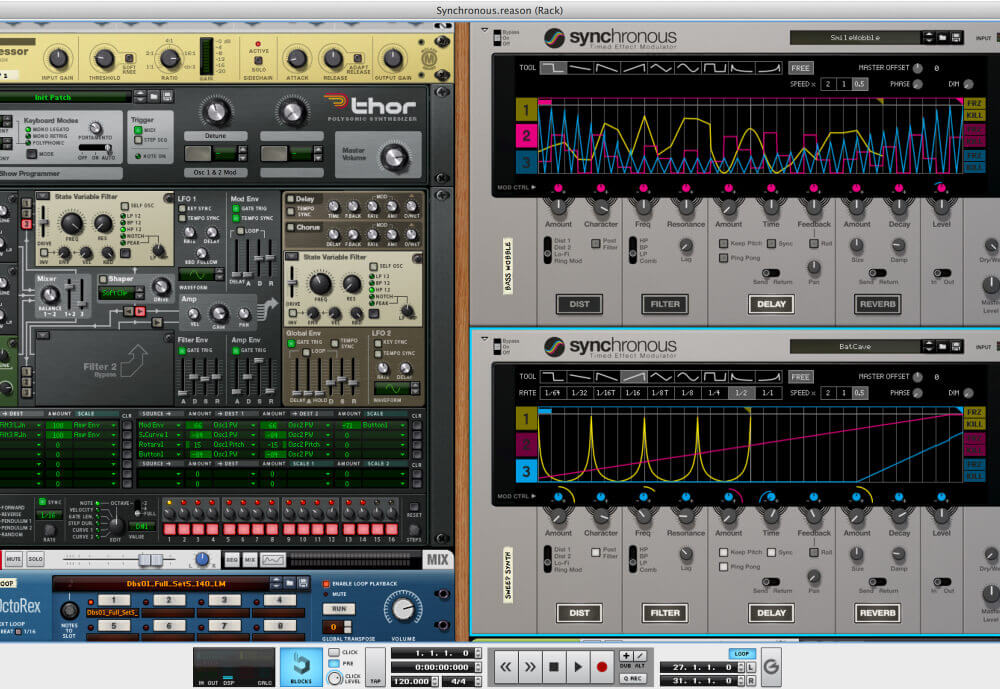This screenshot has height=689, width=1000.
Task: Step through Thor Init Patch selector arrows
Action: click(140, 96)
